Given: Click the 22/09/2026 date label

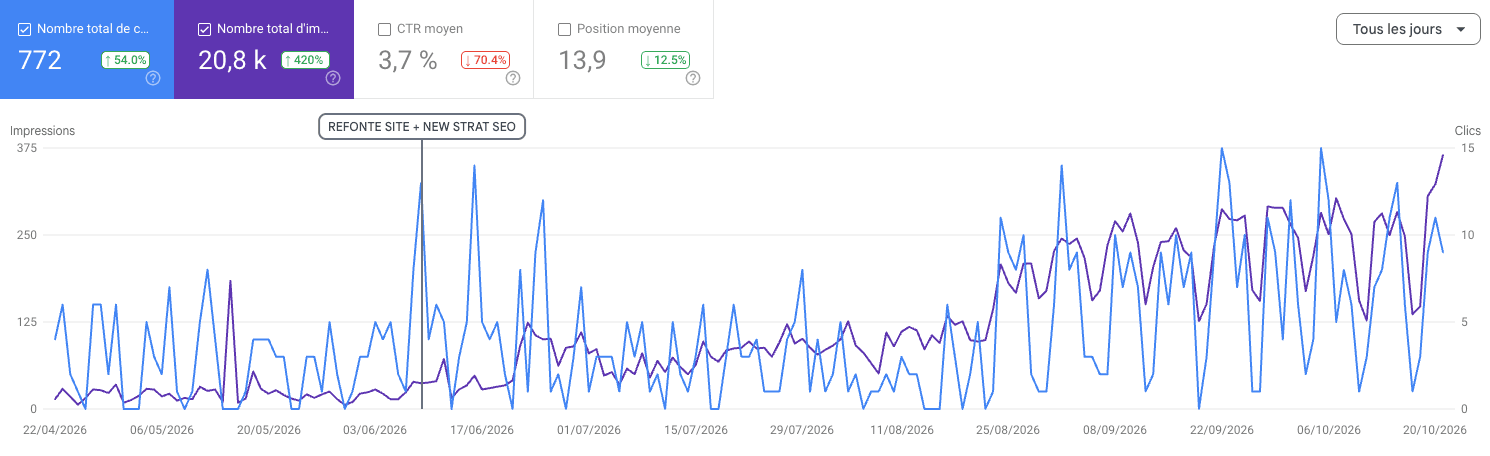Looking at the screenshot, I should pyautogui.click(x=1221, y=430).
